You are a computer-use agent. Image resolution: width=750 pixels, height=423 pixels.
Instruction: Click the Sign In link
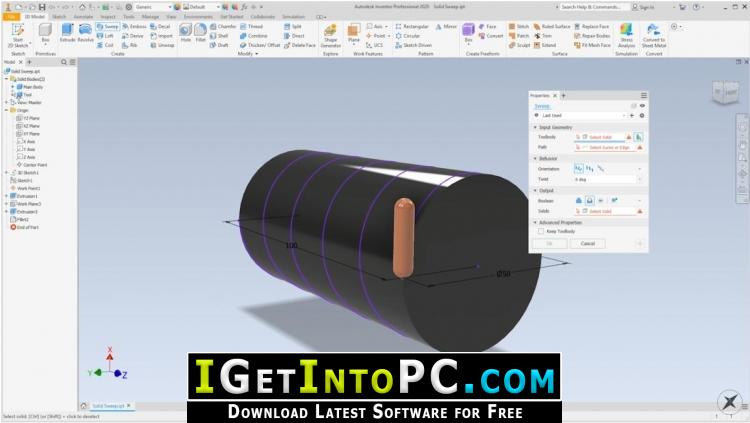[x=643, y=7]
